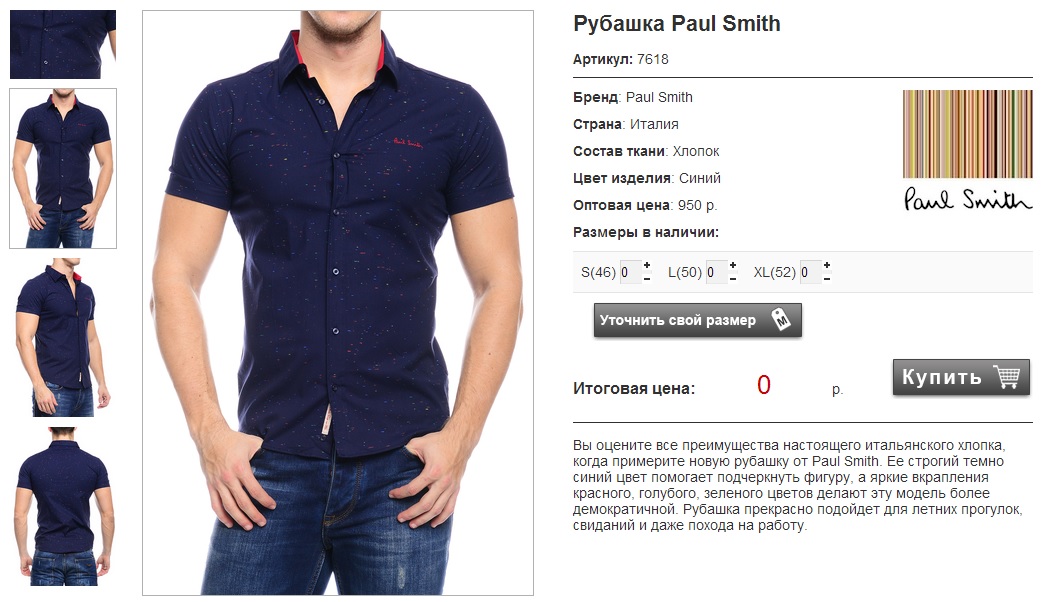This screenshot has height=602, width=1046.
Task: Select the front view shirt thumbnail
Action: click(x=63, y=168)
